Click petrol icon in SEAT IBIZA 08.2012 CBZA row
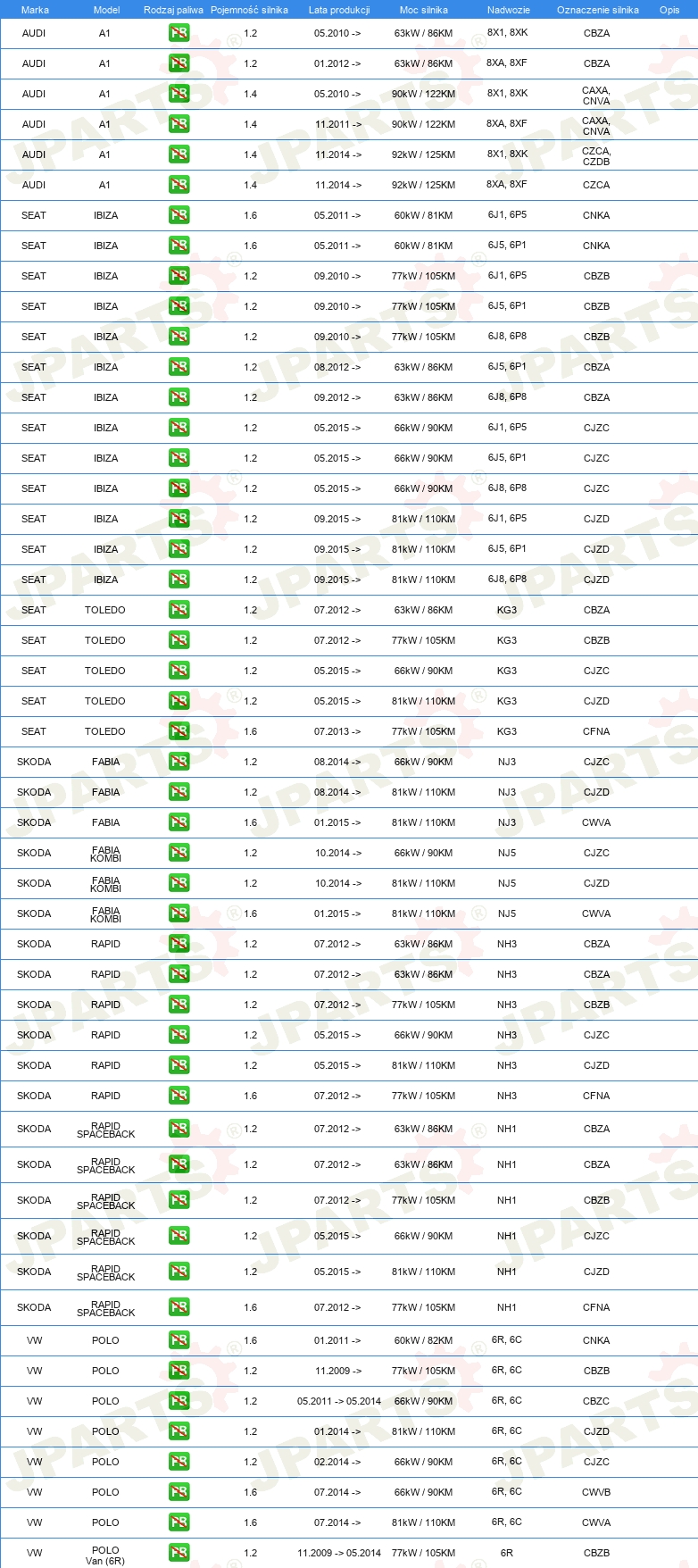698x1568 pixels. tap(179, 367)
